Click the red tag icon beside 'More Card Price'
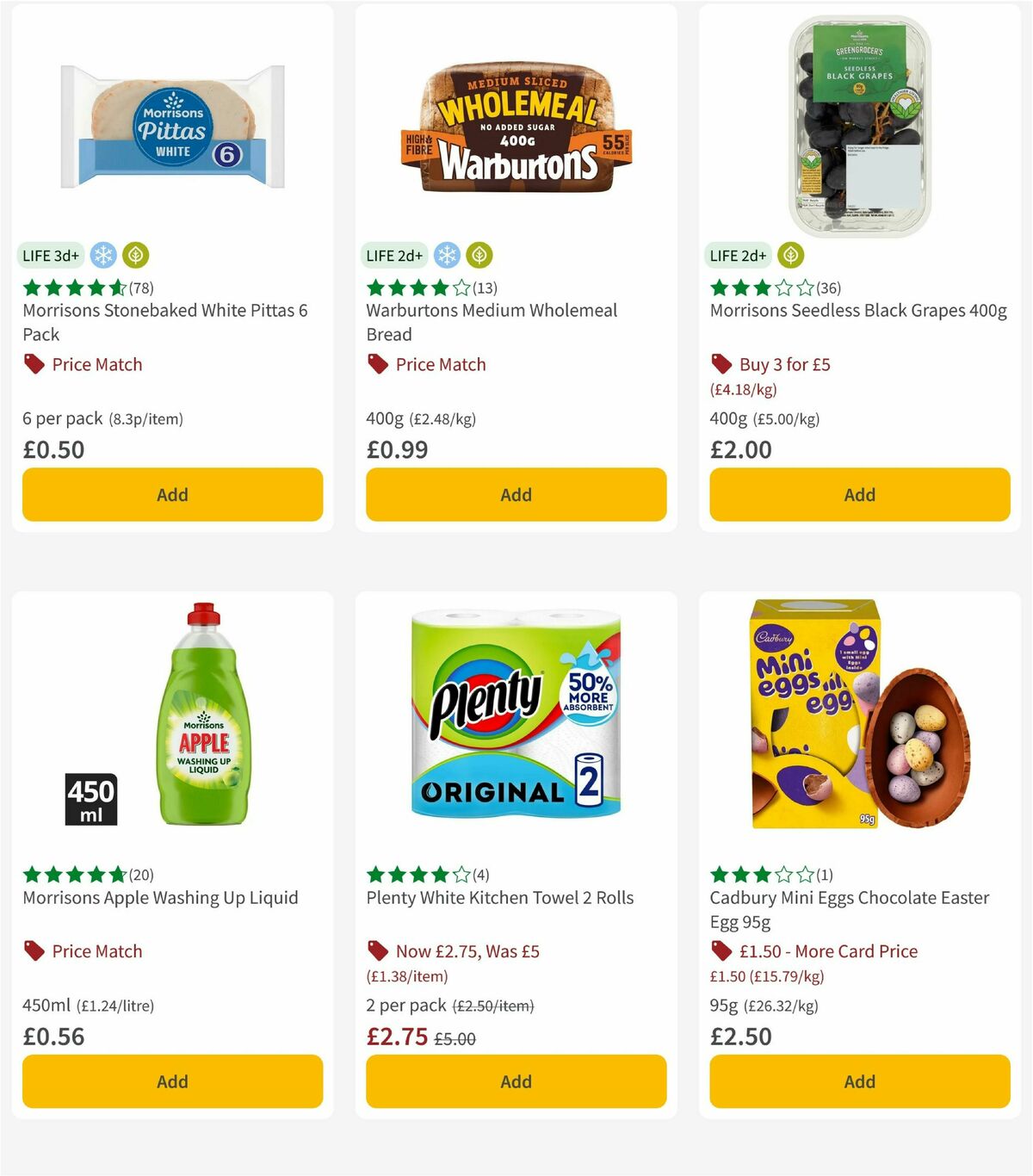This screenshot has width=1033, height=1176. tap(720, 952)
